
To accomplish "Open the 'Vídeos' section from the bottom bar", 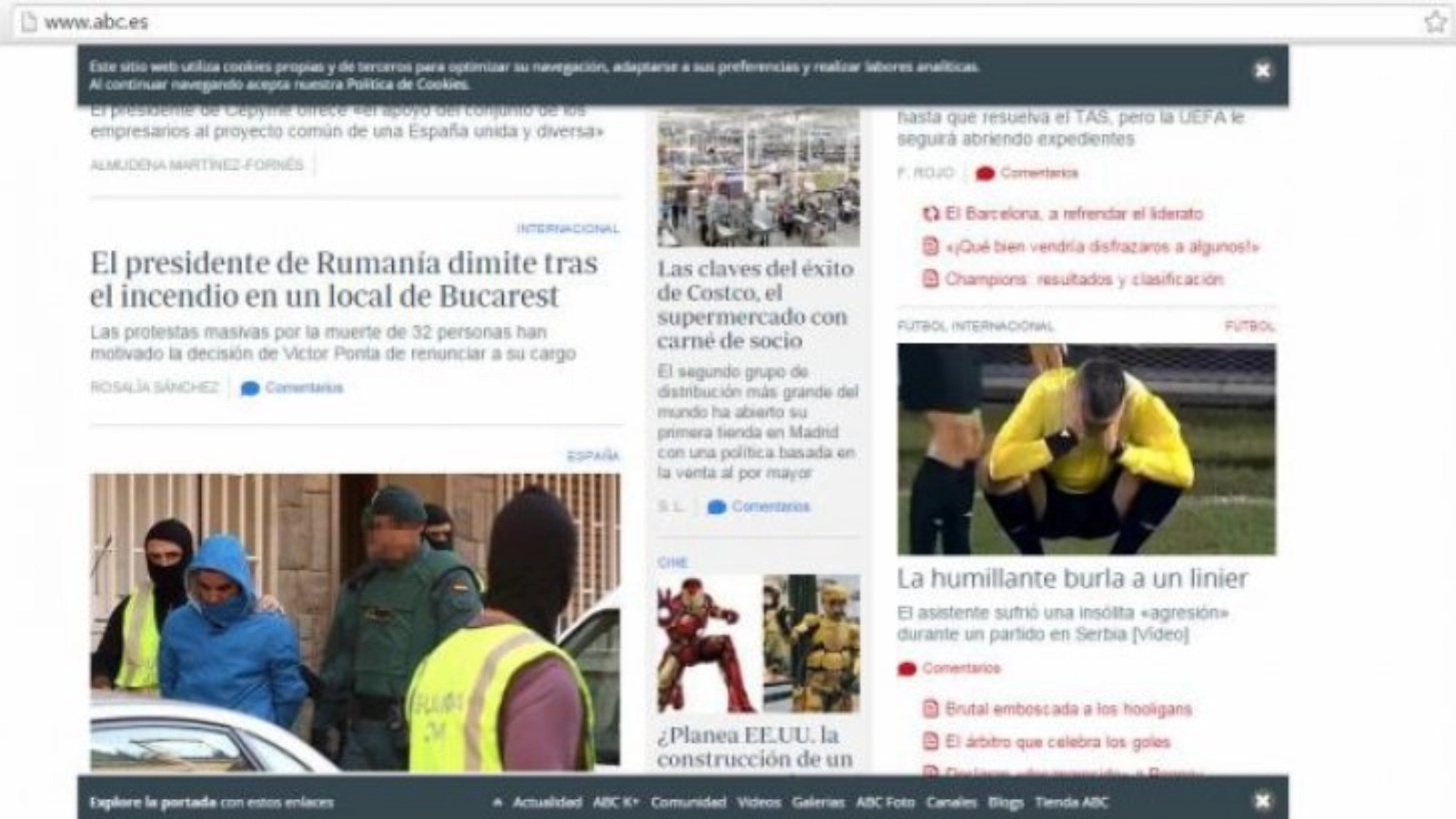I will [x=757, y=804].
